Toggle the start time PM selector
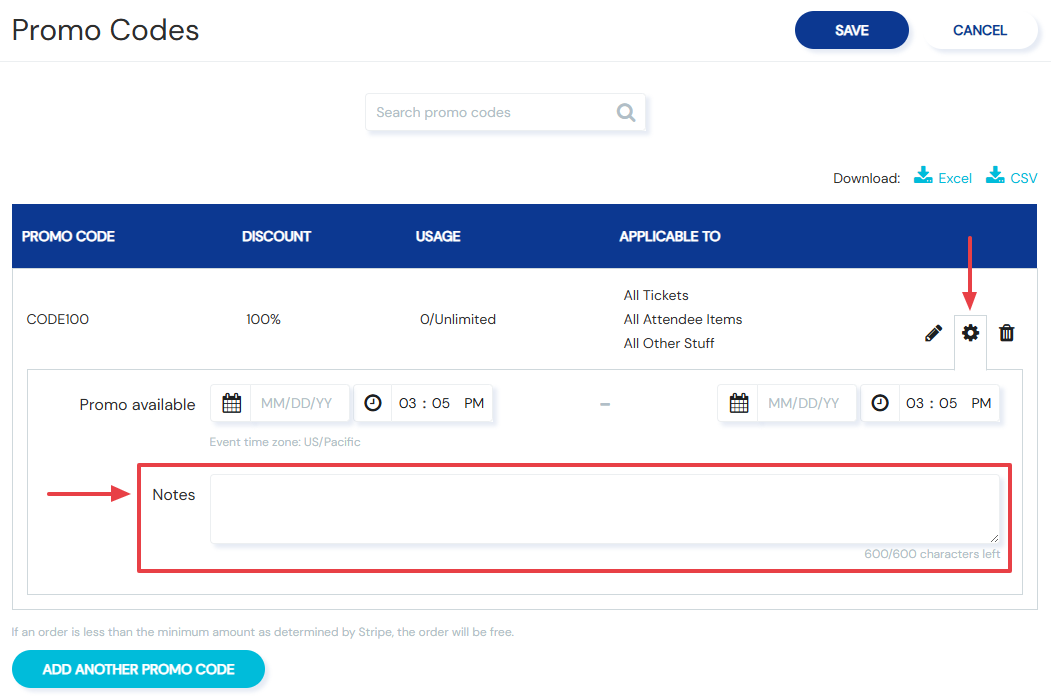 pyautogui.click(x=474, y=403)
